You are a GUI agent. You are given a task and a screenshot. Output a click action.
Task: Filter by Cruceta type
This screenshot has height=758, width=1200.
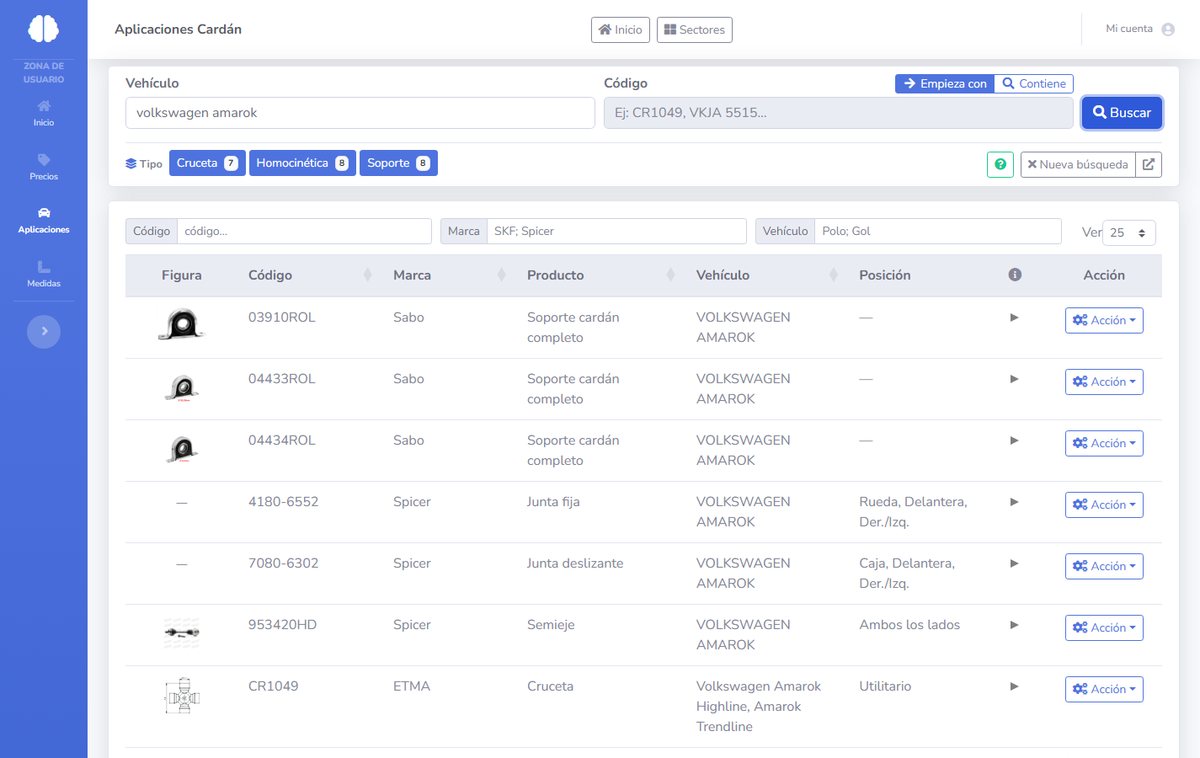click(x=207, y=163)
